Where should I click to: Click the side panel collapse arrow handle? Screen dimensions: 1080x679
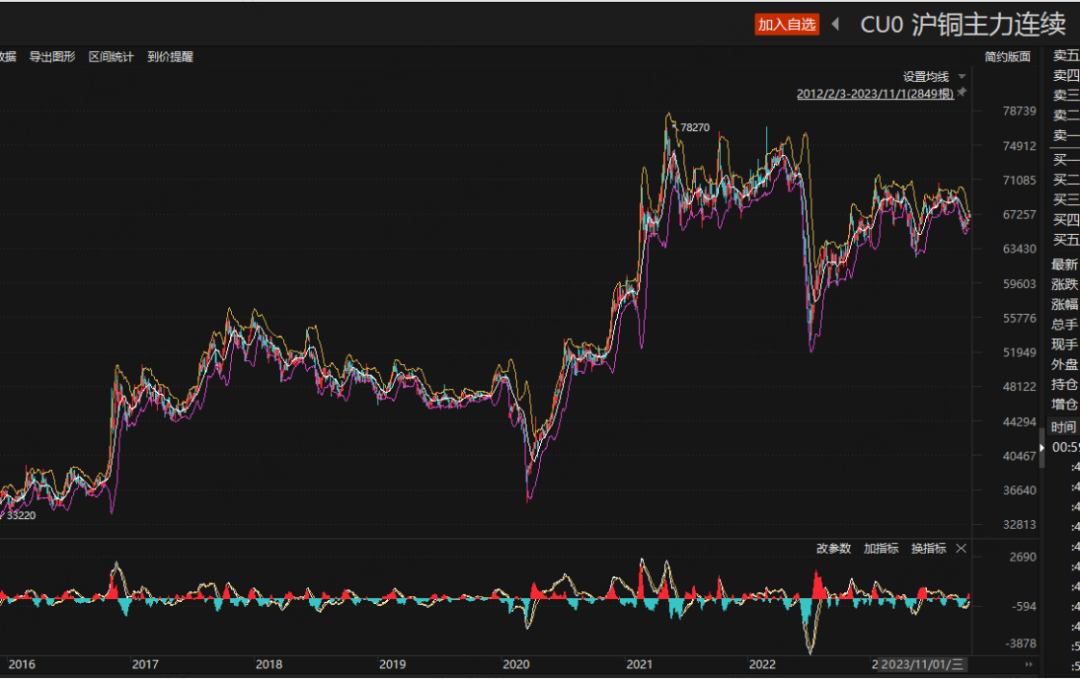[x=1042, y=448]
